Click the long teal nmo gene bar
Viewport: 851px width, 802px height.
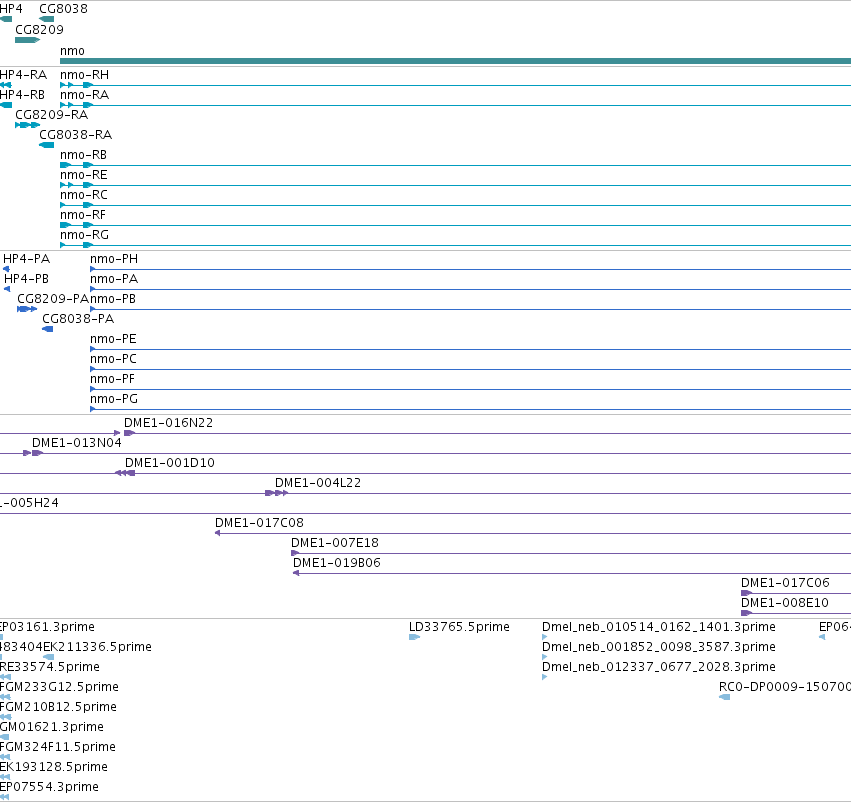tap(455, 61)
